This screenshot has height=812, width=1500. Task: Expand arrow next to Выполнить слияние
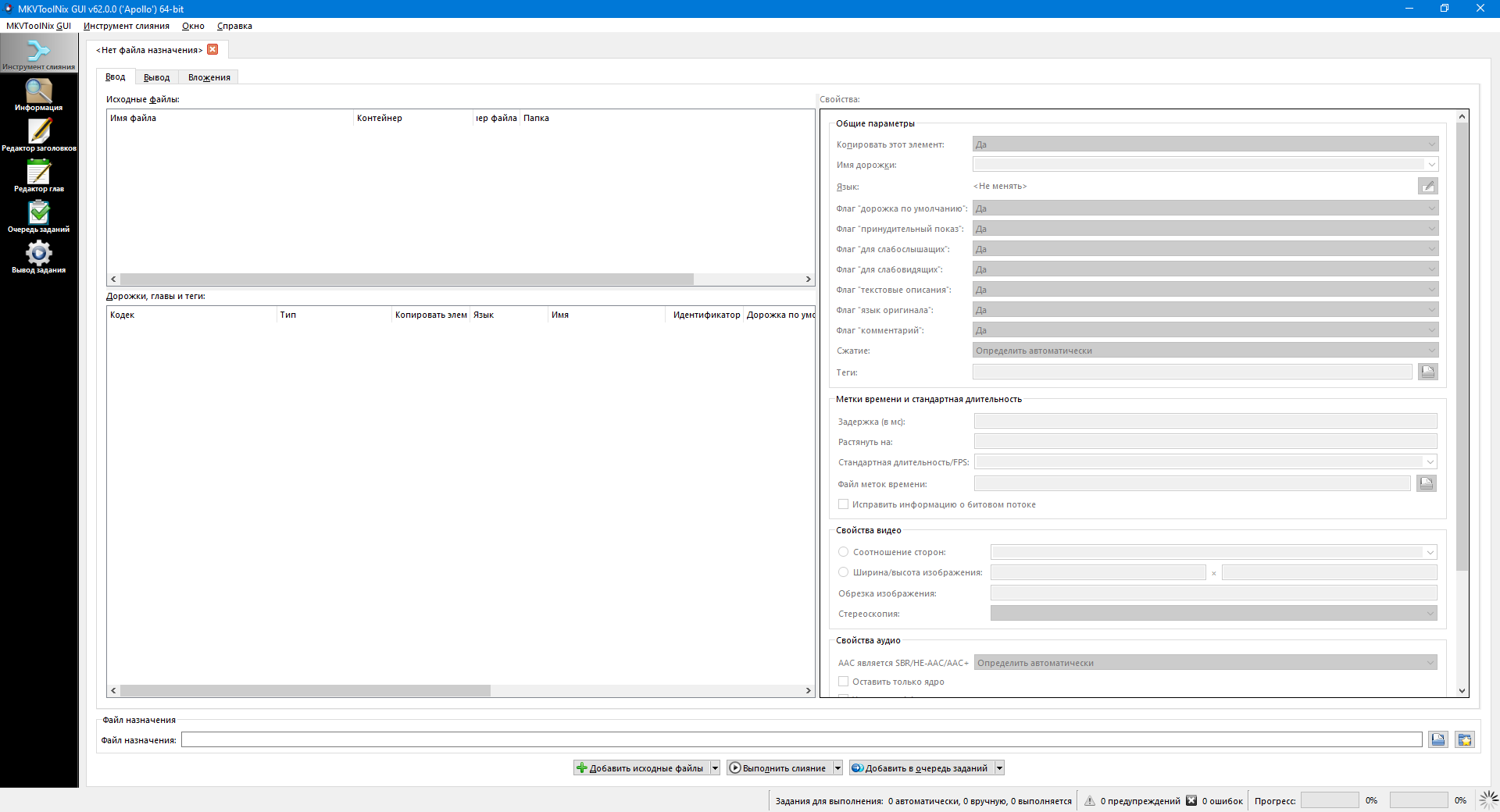tap(837, 768)
